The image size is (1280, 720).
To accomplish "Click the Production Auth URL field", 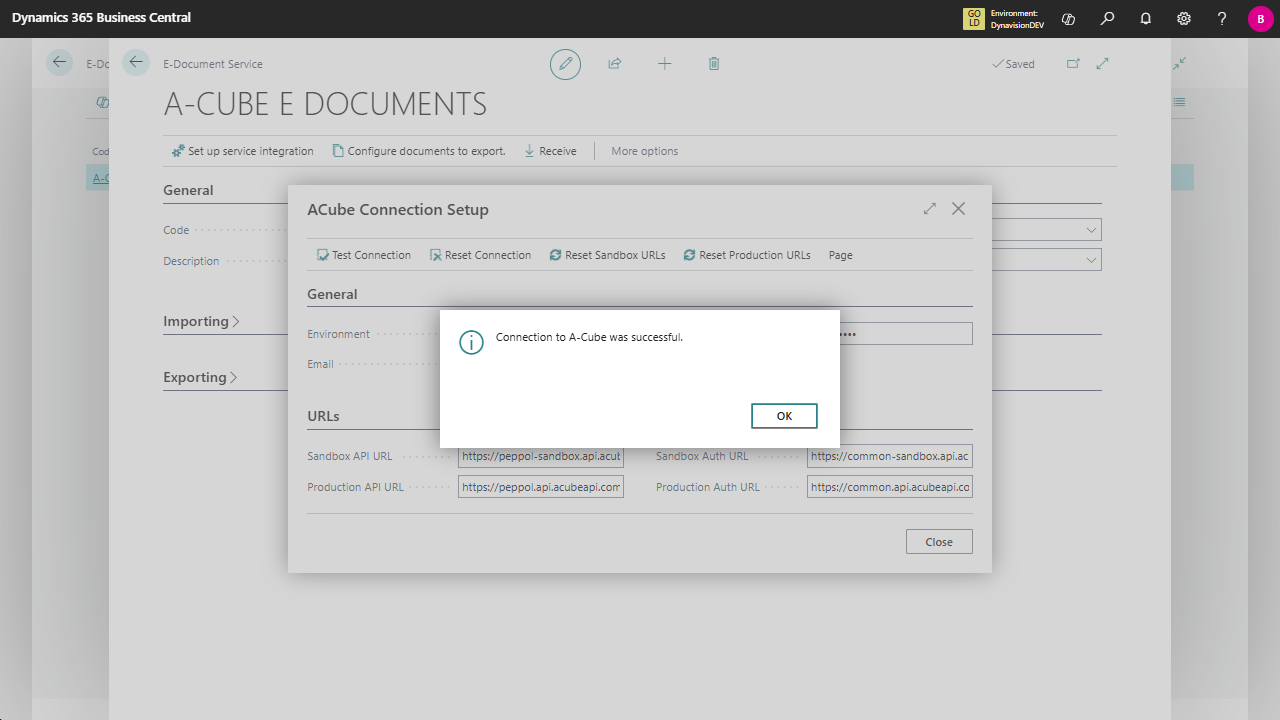I will click(890, 487).
